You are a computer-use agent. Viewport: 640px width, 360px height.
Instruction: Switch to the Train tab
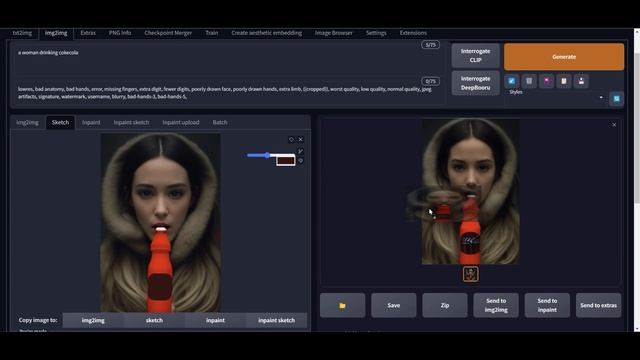pos(211,33)
